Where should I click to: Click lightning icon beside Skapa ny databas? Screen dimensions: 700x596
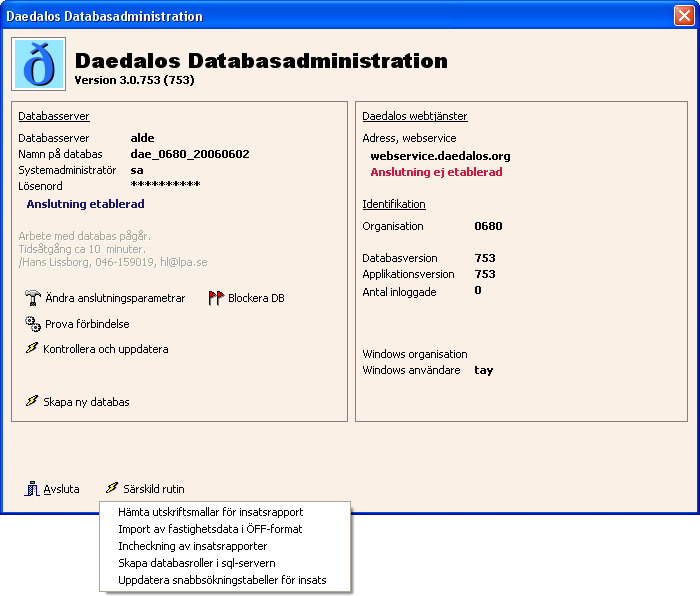point(32,401)
